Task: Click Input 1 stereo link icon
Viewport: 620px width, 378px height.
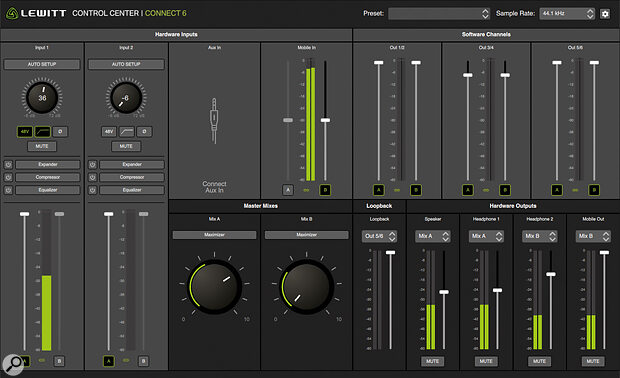Action: [42, 361]
